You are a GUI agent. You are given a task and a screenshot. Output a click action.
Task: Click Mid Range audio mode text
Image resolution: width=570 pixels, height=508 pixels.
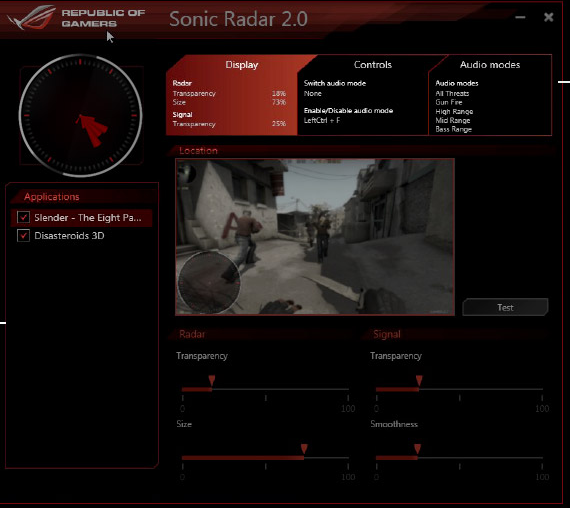(453, 120)
